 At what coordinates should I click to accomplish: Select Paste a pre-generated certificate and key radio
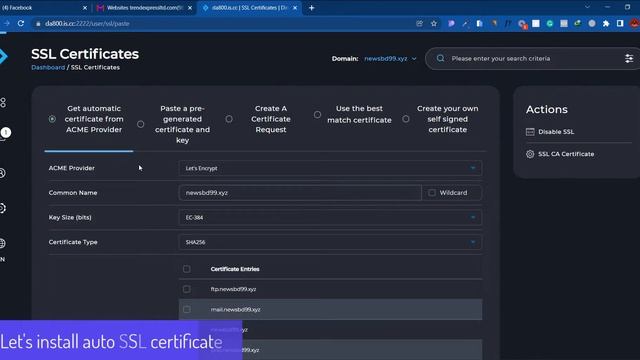[x=140, y=124]
